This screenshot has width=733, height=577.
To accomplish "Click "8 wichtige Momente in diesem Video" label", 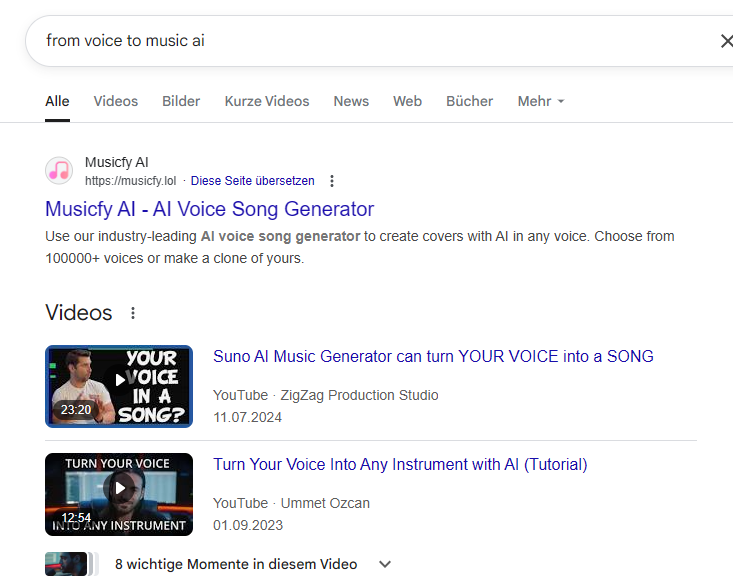I will point(236,564).
